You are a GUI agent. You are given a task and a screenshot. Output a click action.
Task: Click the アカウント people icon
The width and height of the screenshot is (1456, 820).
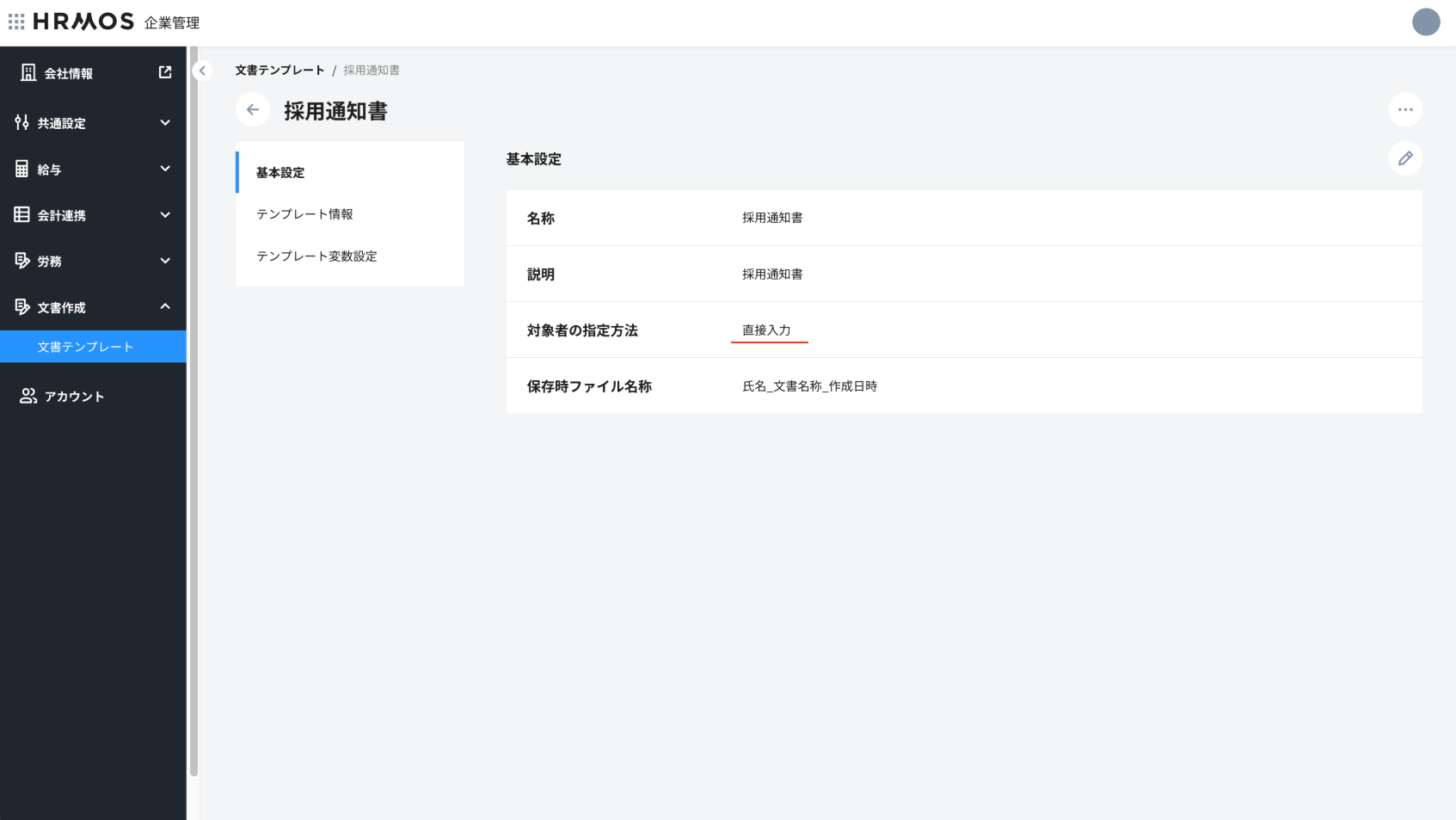[x=28, y=396]
